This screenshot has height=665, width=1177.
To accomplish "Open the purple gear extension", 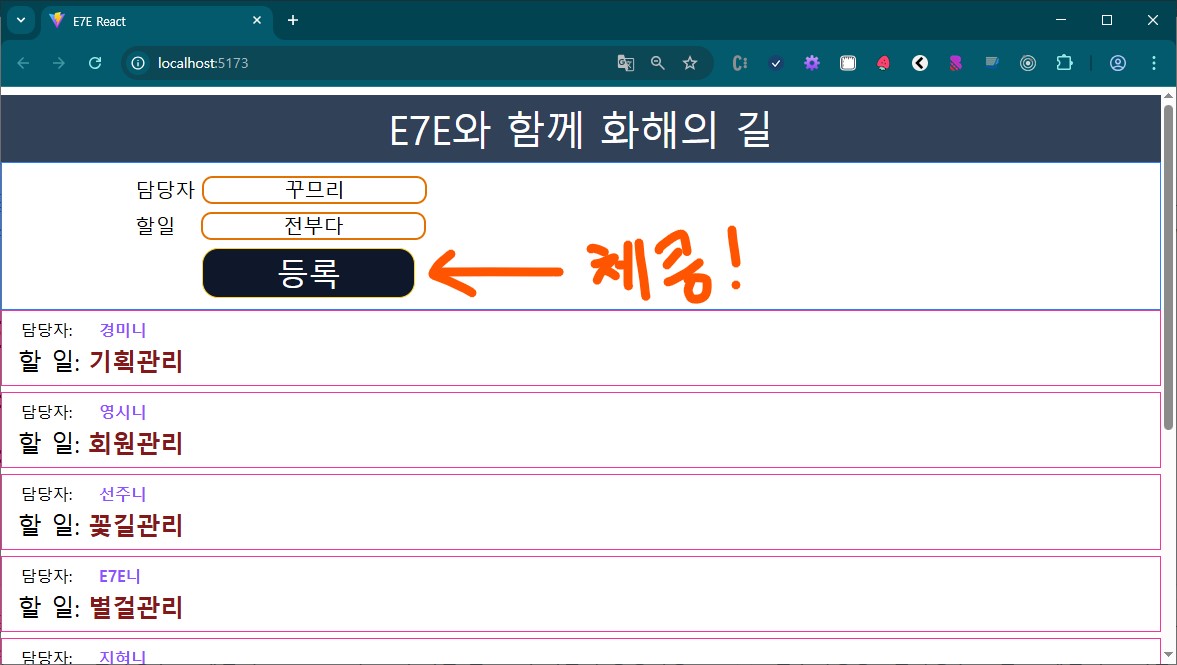I will click(x=811, y=63).
